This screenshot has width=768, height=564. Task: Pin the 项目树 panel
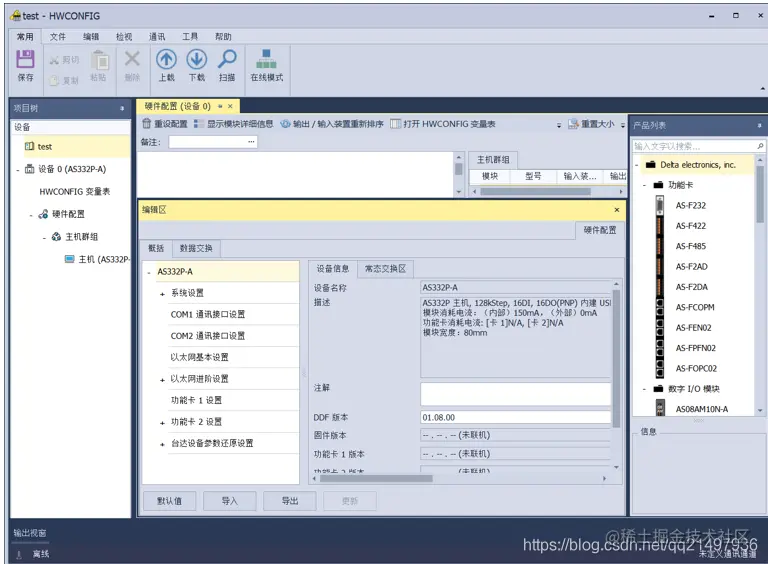point(122,109)
